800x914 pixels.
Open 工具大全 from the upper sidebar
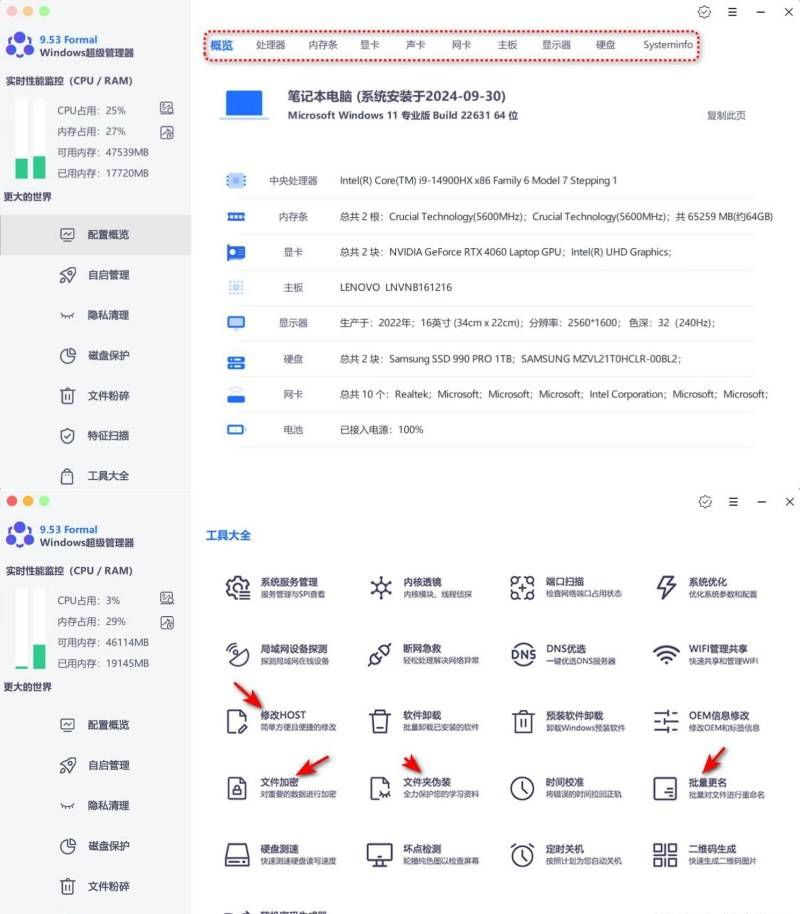coord(108,476)
